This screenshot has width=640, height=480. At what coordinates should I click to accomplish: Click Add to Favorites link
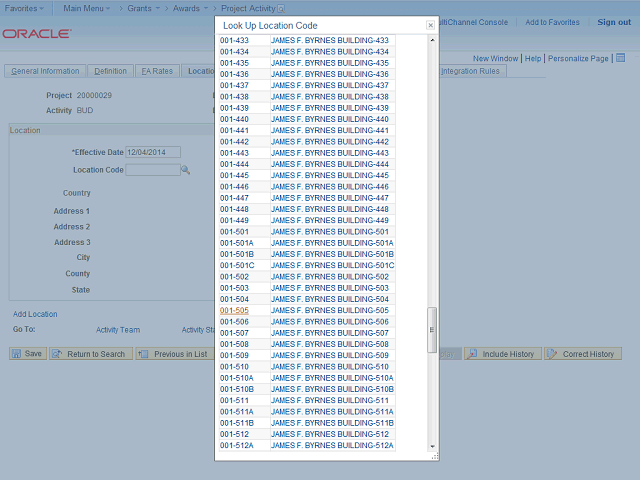(x=552, y=22)
